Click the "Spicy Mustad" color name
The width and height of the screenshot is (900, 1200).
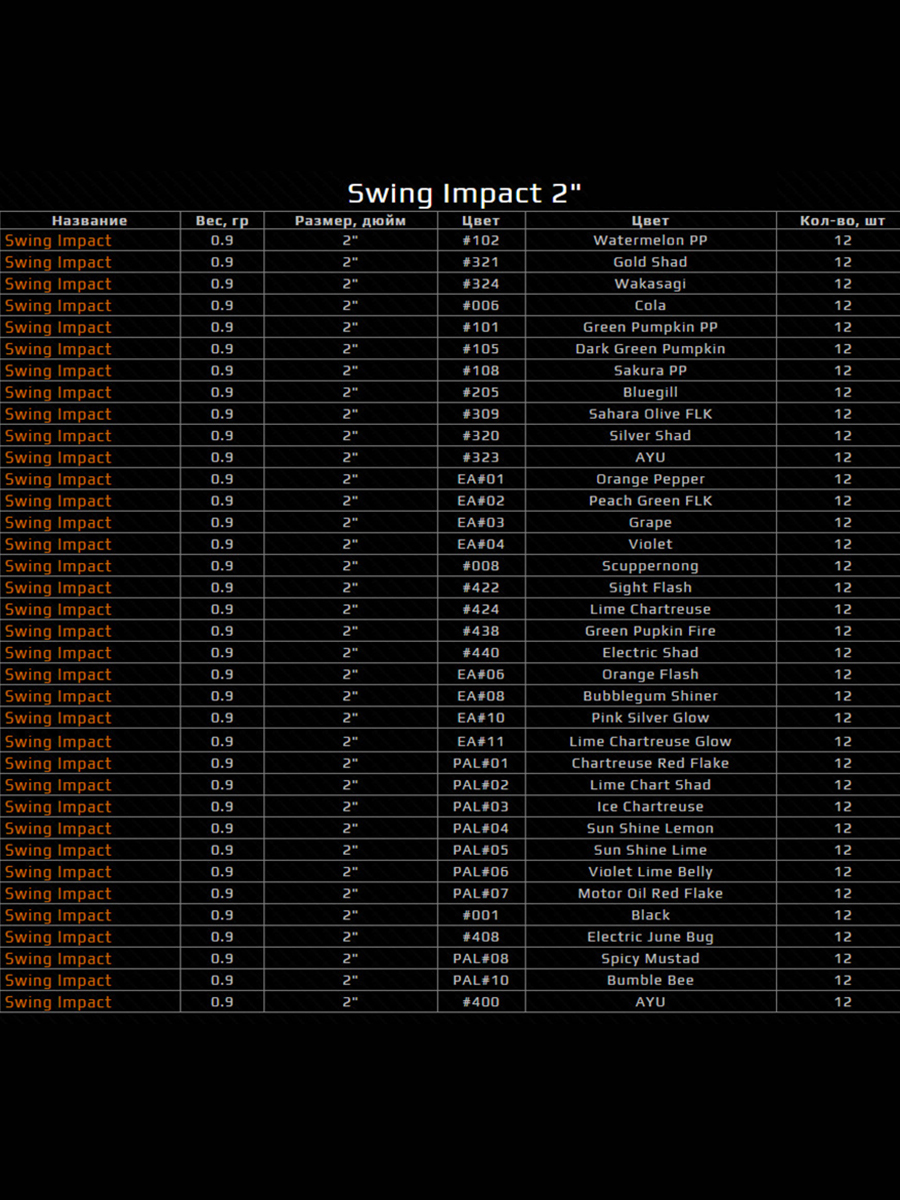(650, 959)
